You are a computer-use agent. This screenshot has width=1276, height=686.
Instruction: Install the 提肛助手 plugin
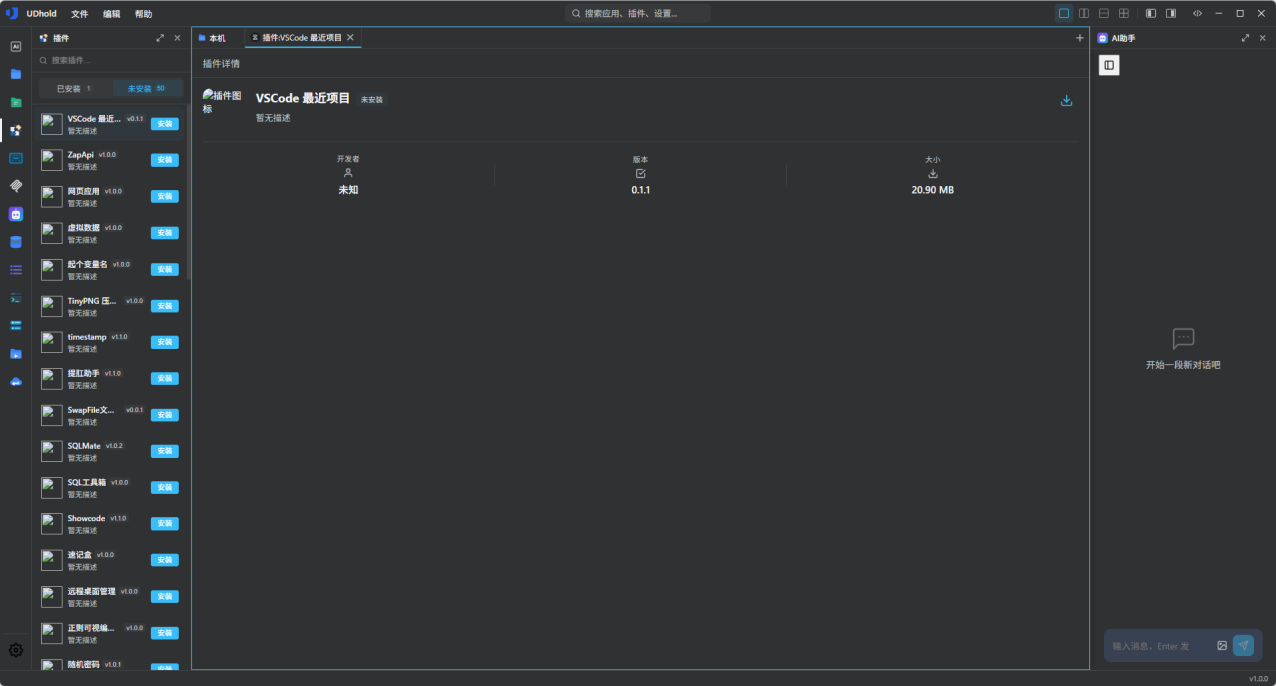coord(165,378)
